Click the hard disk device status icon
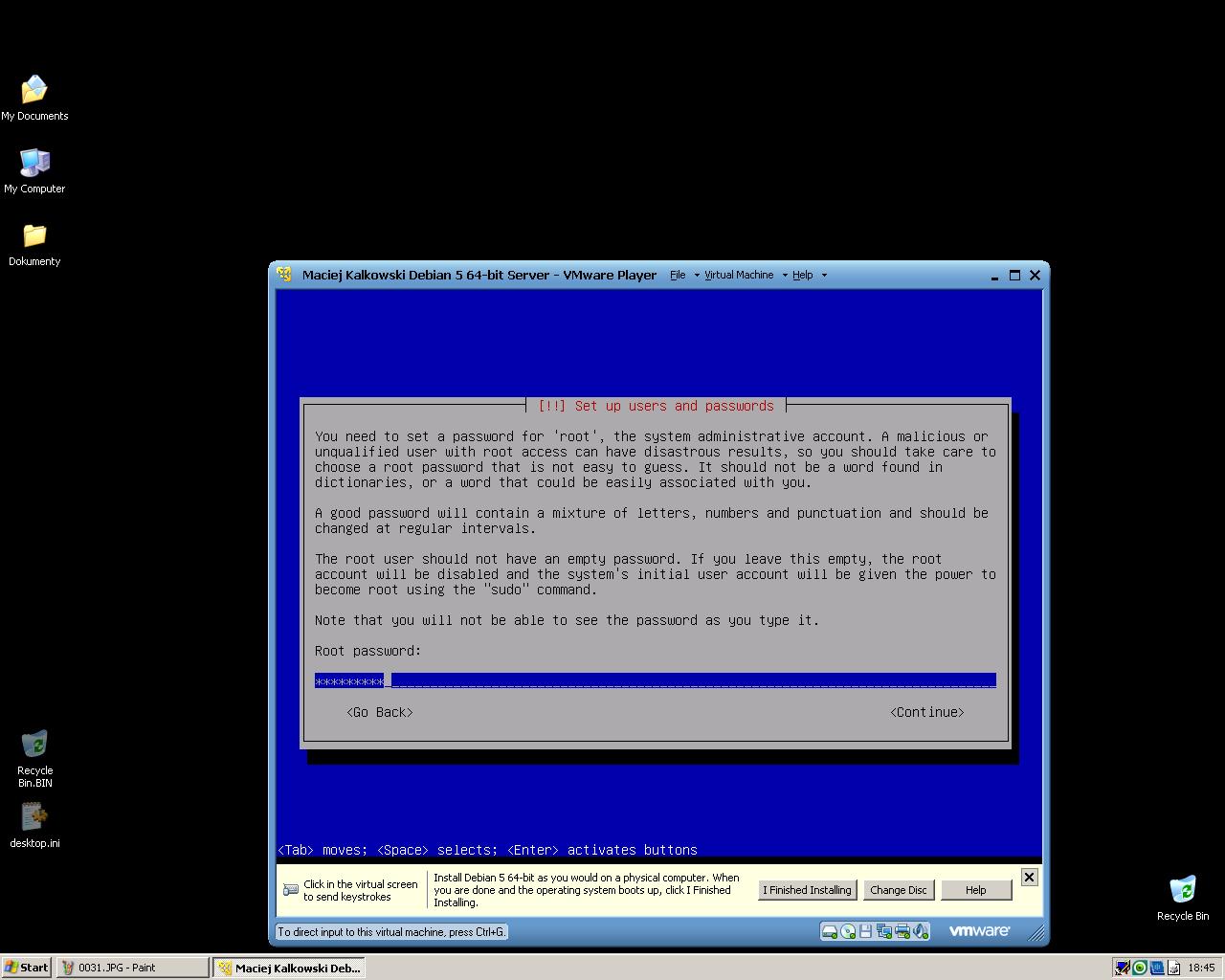1225x980 pixels. (x=830, y=931)
